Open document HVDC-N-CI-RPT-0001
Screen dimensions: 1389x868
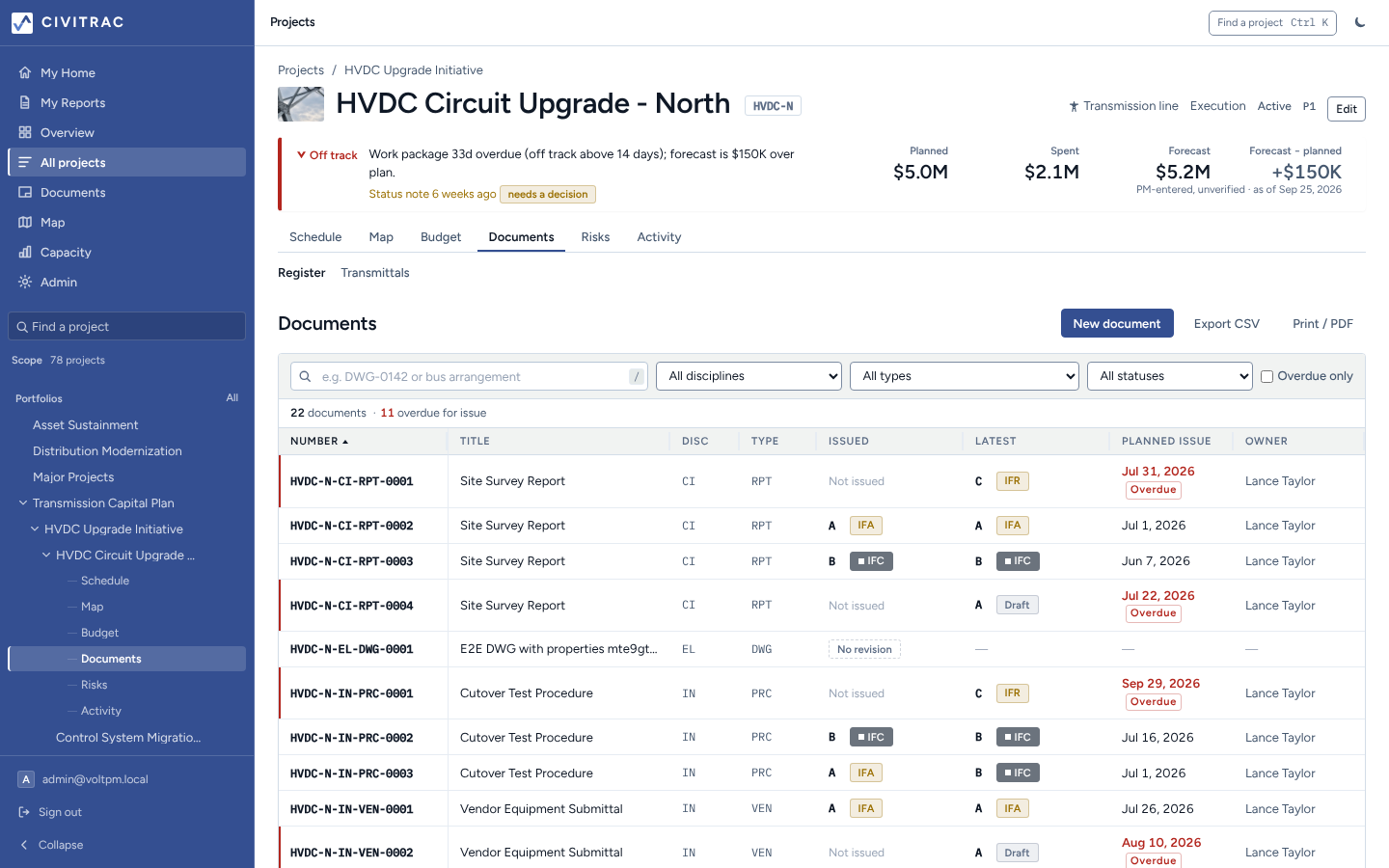click(x=352, y=481)
